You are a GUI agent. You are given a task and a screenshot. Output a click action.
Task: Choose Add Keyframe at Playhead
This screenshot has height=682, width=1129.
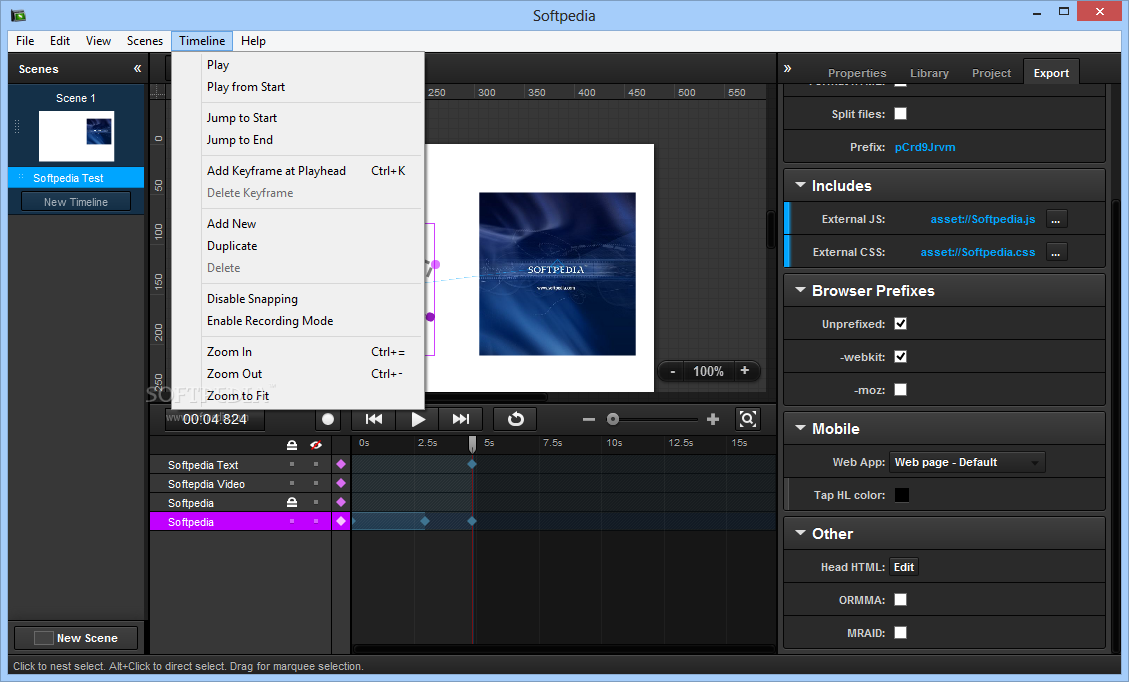(298, 171)
